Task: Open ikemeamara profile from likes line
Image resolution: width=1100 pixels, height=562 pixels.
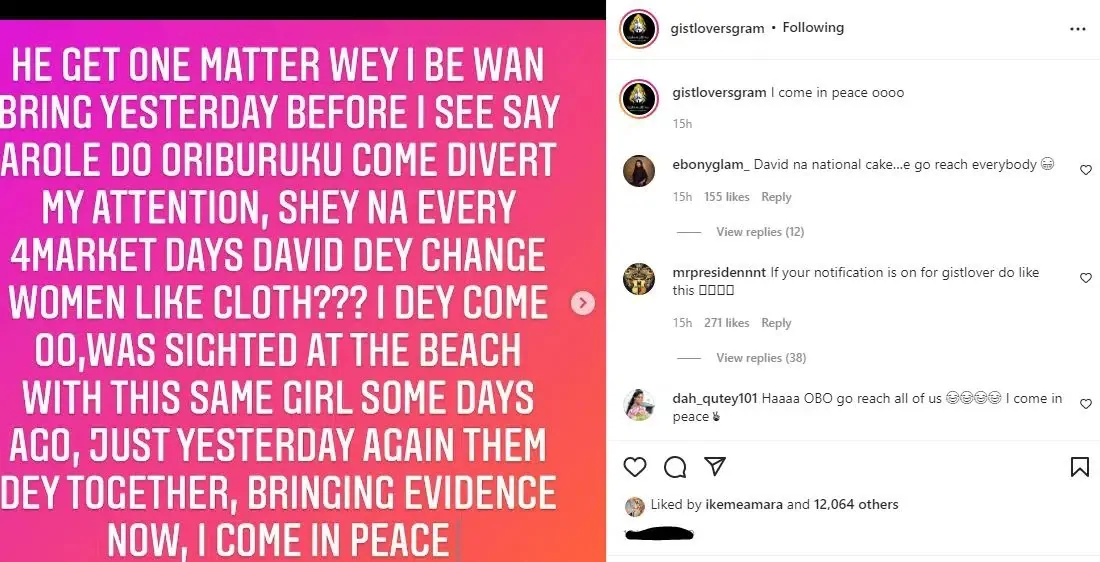Action: (744, 505)
